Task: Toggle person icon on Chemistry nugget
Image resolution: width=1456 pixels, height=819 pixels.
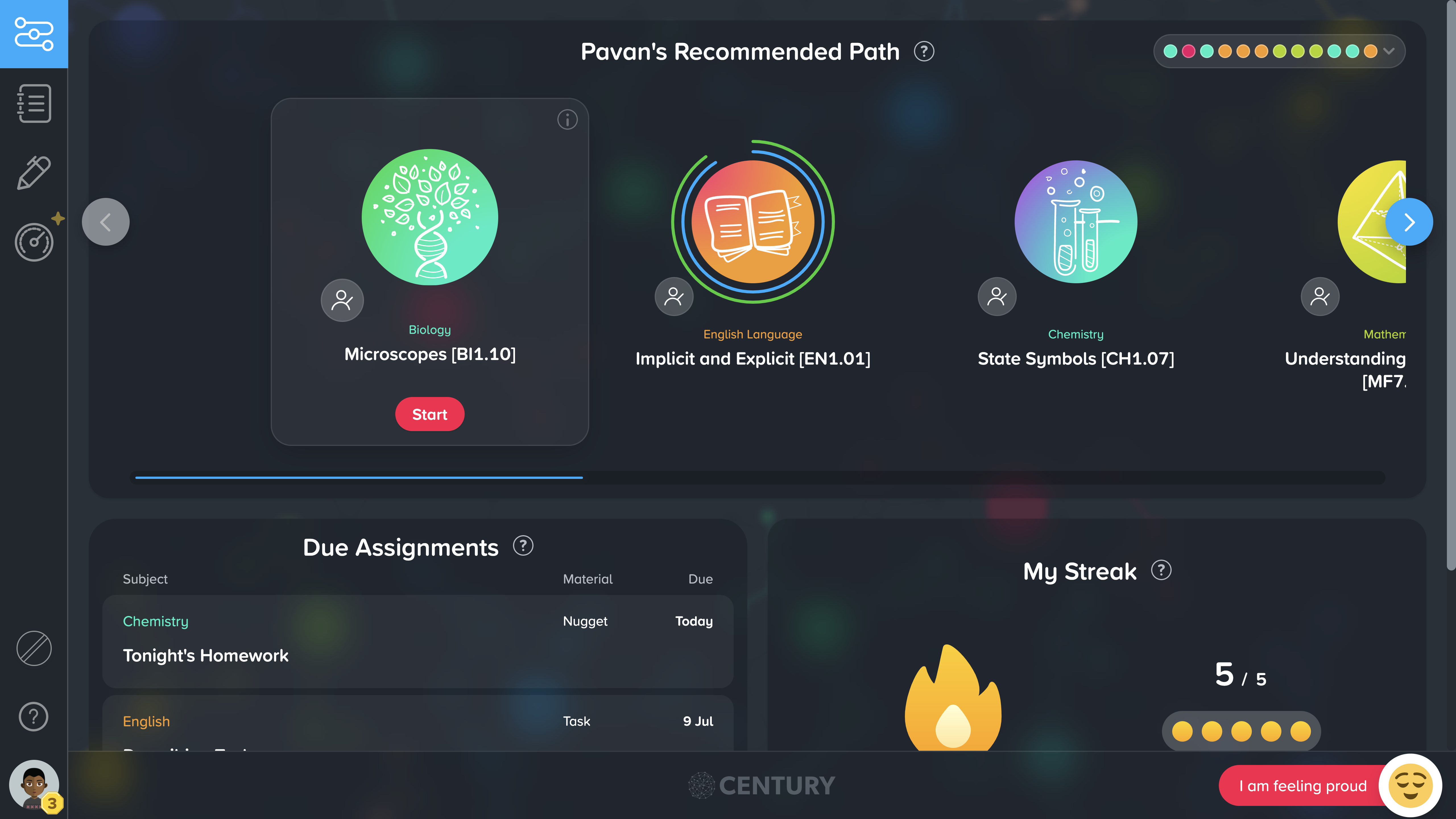Action: tap(997, 296)
